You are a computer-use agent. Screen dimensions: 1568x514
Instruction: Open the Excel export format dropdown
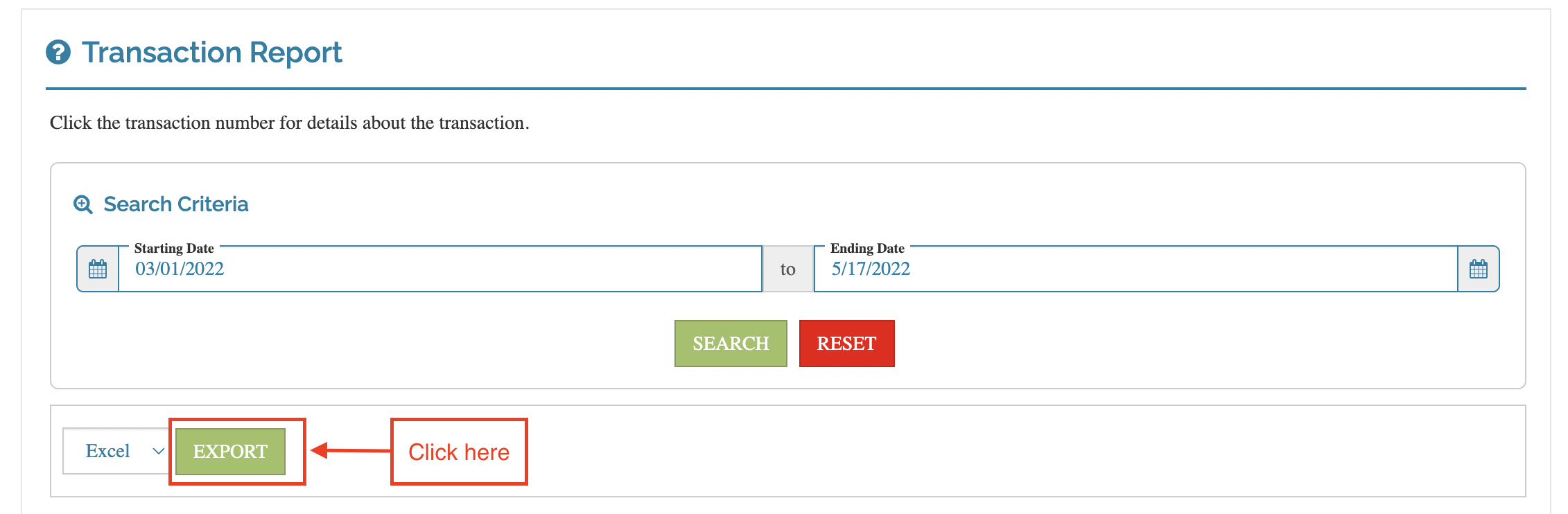click(x=116, y=451)
